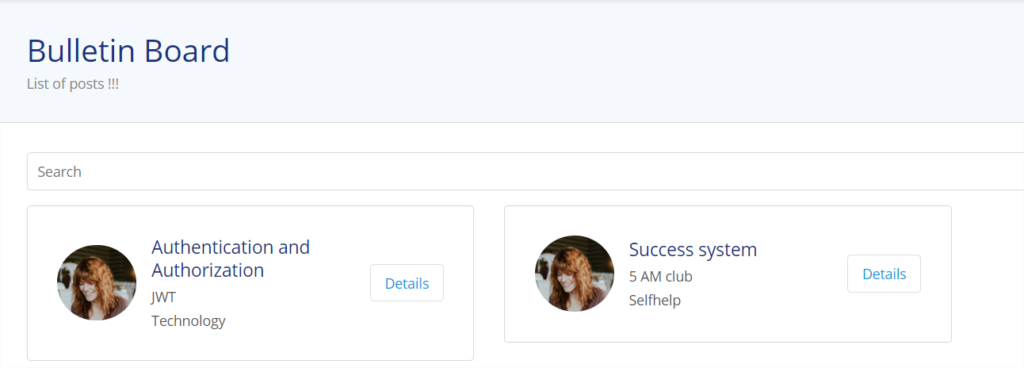Click avatar photo on Authentication and Authorization card
The width and height of the screenshot is (1024, 368).
(x=97, y=283)
